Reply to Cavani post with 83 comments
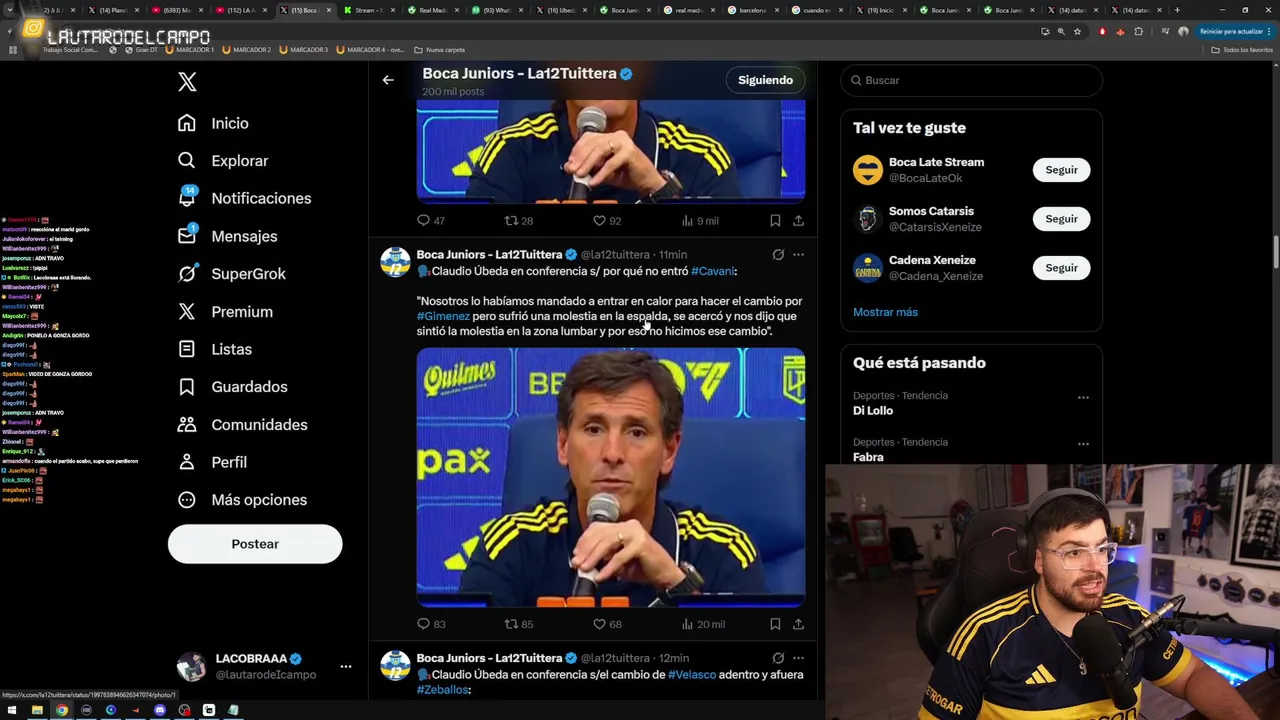The width and height of the screenshot is (1280, 720). pos(431,624)
